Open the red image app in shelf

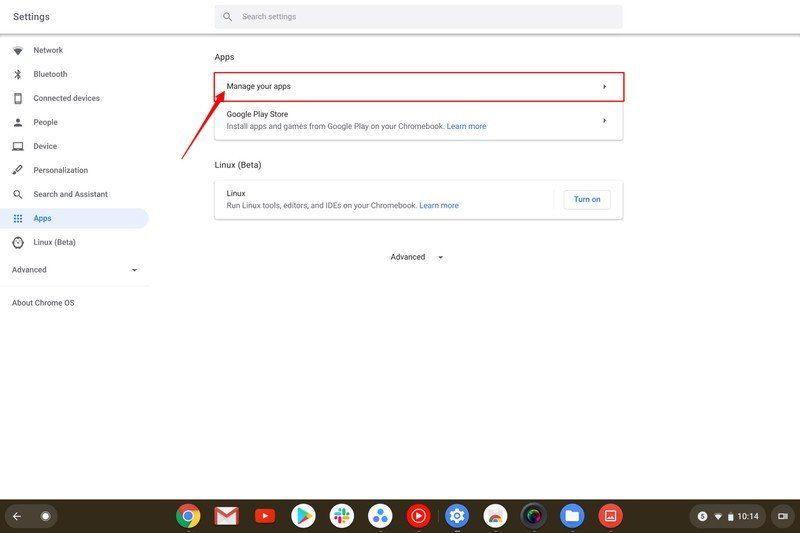pos(610,516)
